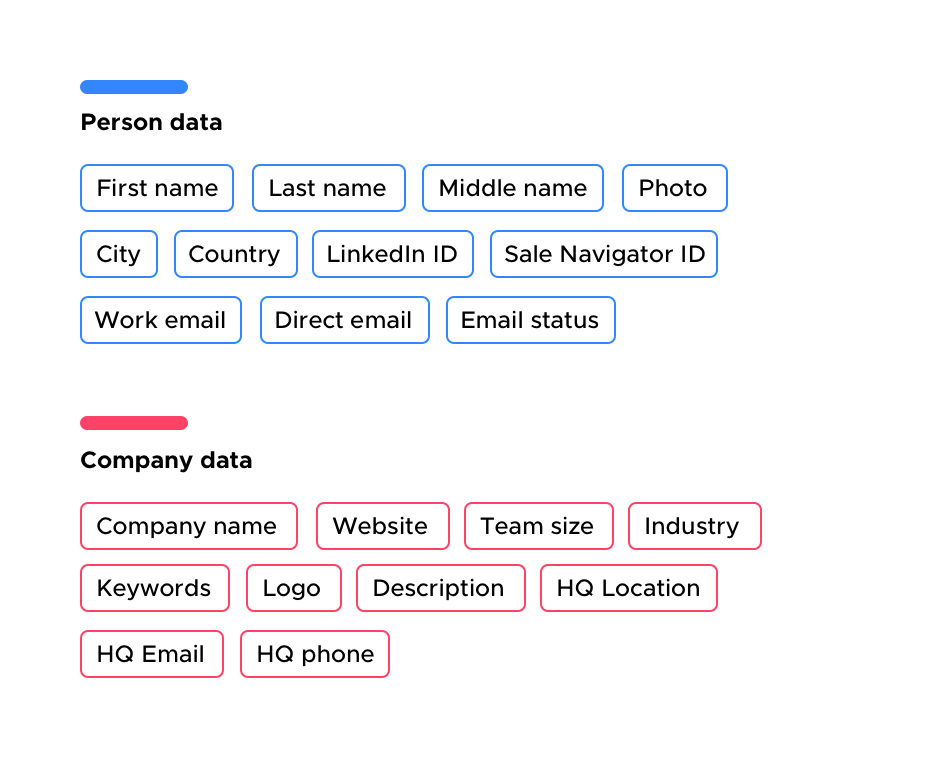948x780 pixels.
Task: Select the Website tag
Action: tap(382, 526)
